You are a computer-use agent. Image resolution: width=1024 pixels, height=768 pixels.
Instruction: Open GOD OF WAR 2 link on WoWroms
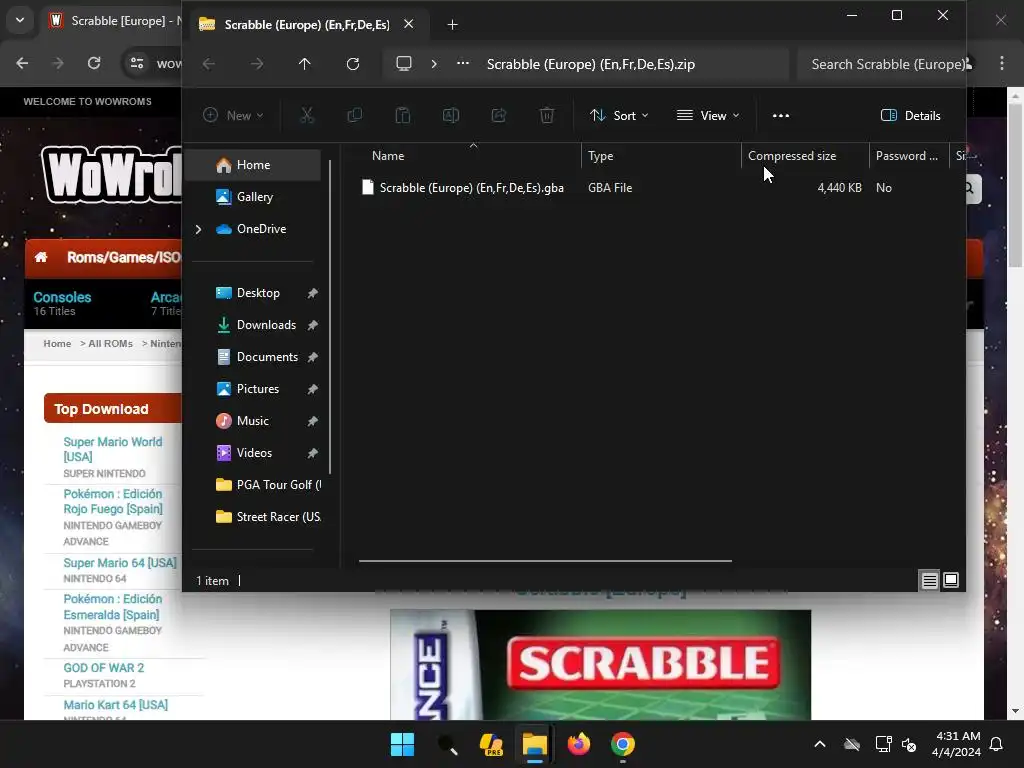pyautogui.click(x=103, y=667)
